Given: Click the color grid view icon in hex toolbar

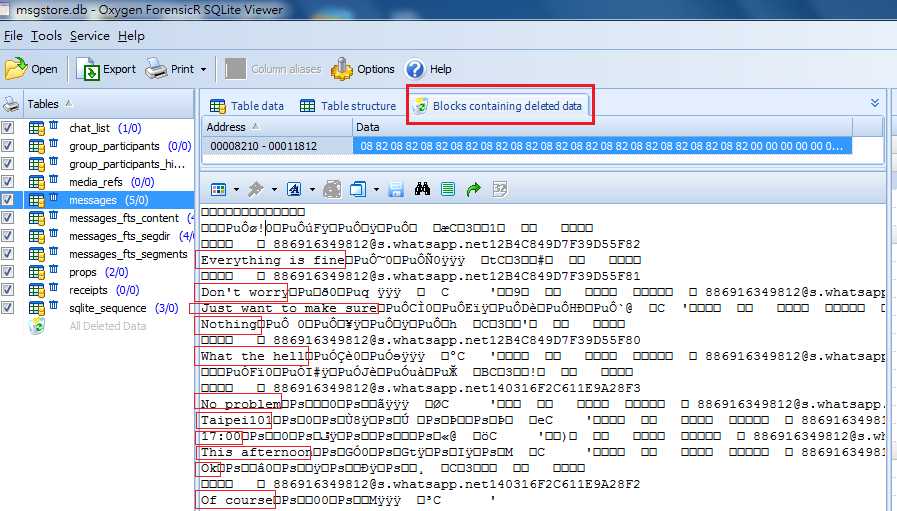Looking at the screenshot, I should [218, 189].
